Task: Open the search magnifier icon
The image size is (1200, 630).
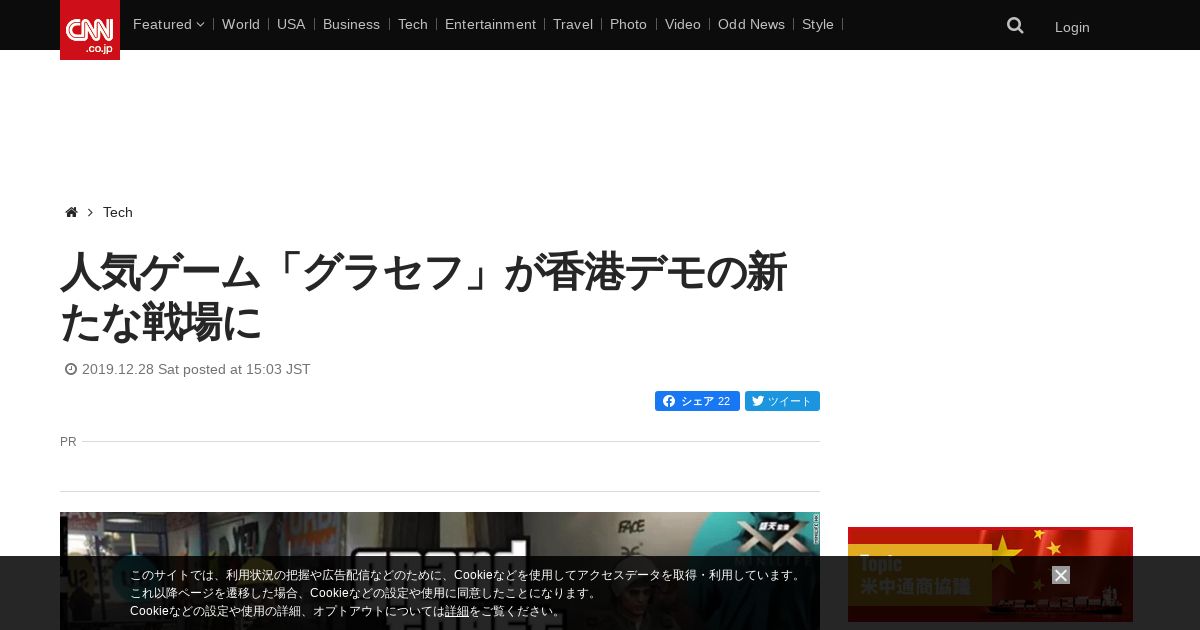Action: coord(1015,26)
